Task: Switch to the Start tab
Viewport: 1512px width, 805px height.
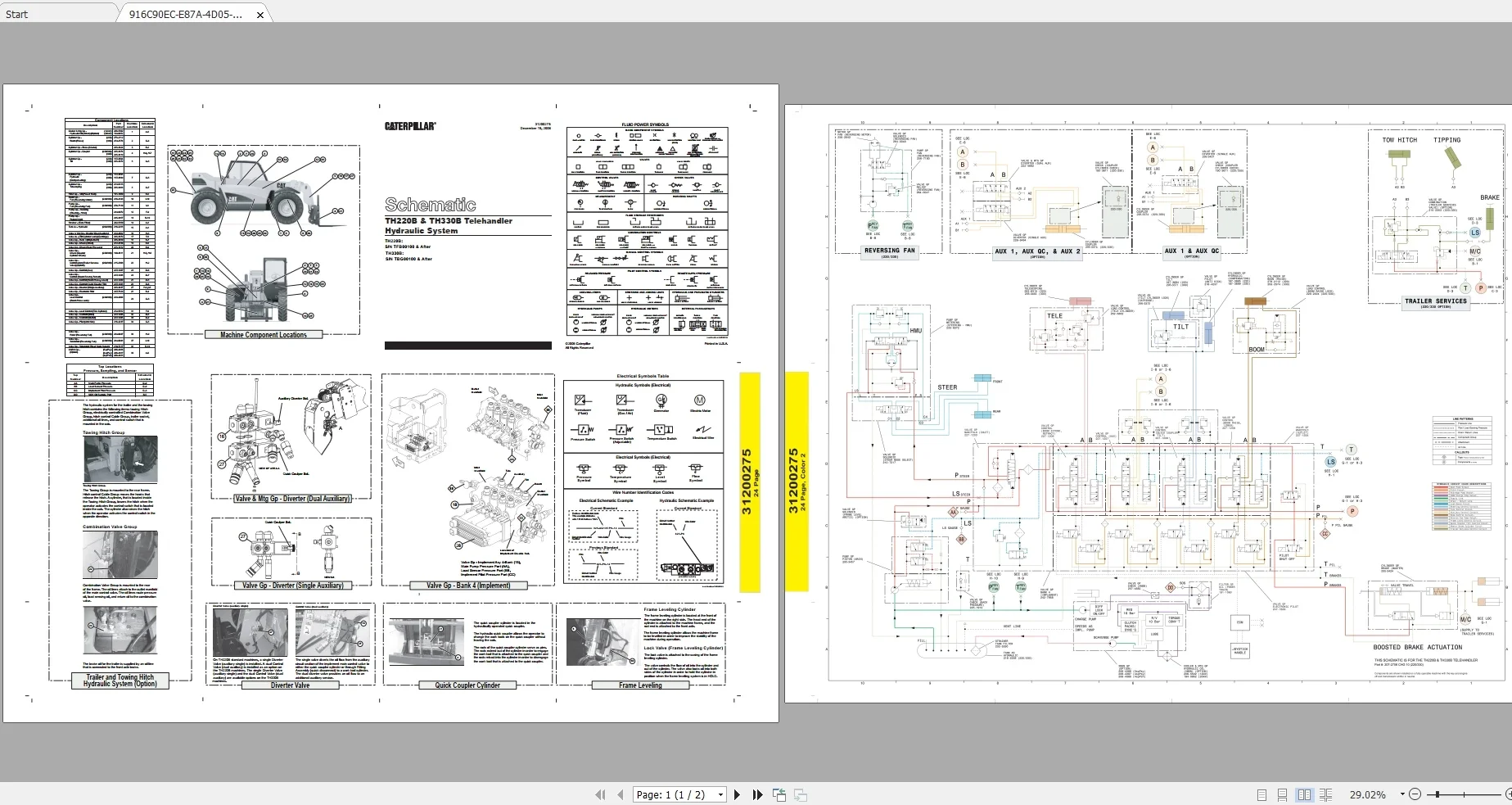Action: coord(16,14)
